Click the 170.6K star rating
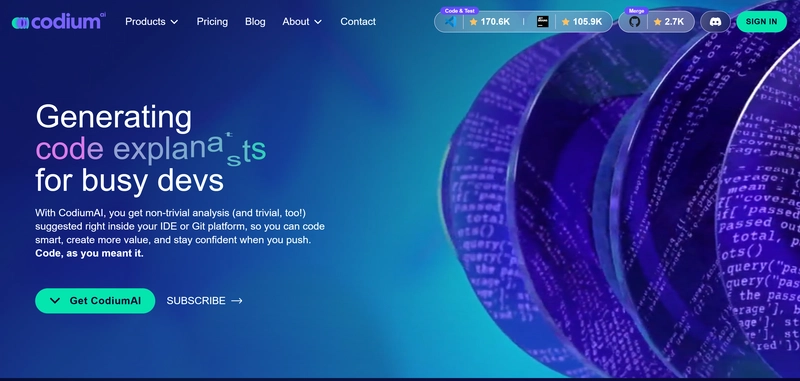This screenshot has width=800, height=381. 490,21
